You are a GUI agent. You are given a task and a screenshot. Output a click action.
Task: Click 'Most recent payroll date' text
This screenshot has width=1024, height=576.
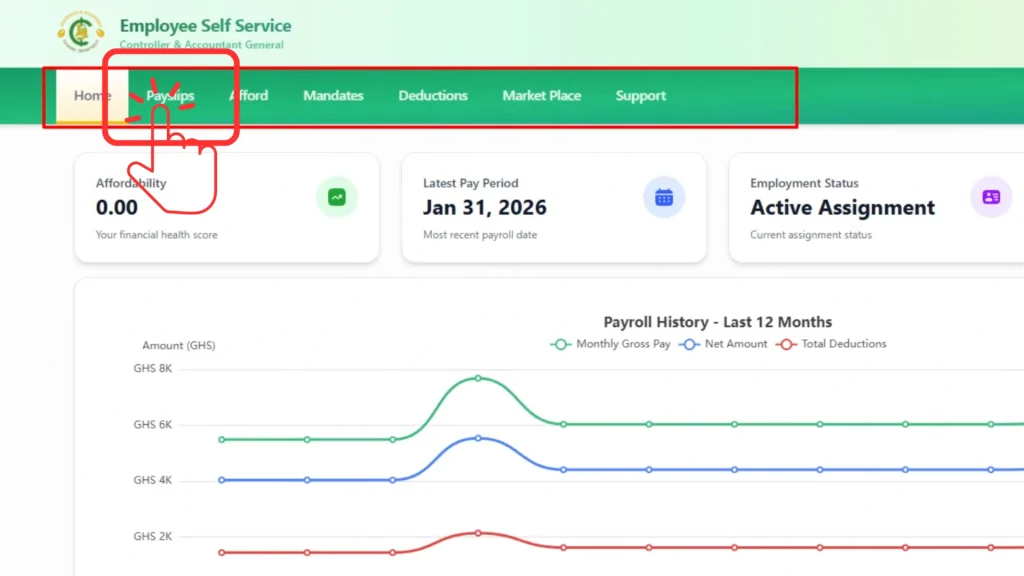click(480, 235)
